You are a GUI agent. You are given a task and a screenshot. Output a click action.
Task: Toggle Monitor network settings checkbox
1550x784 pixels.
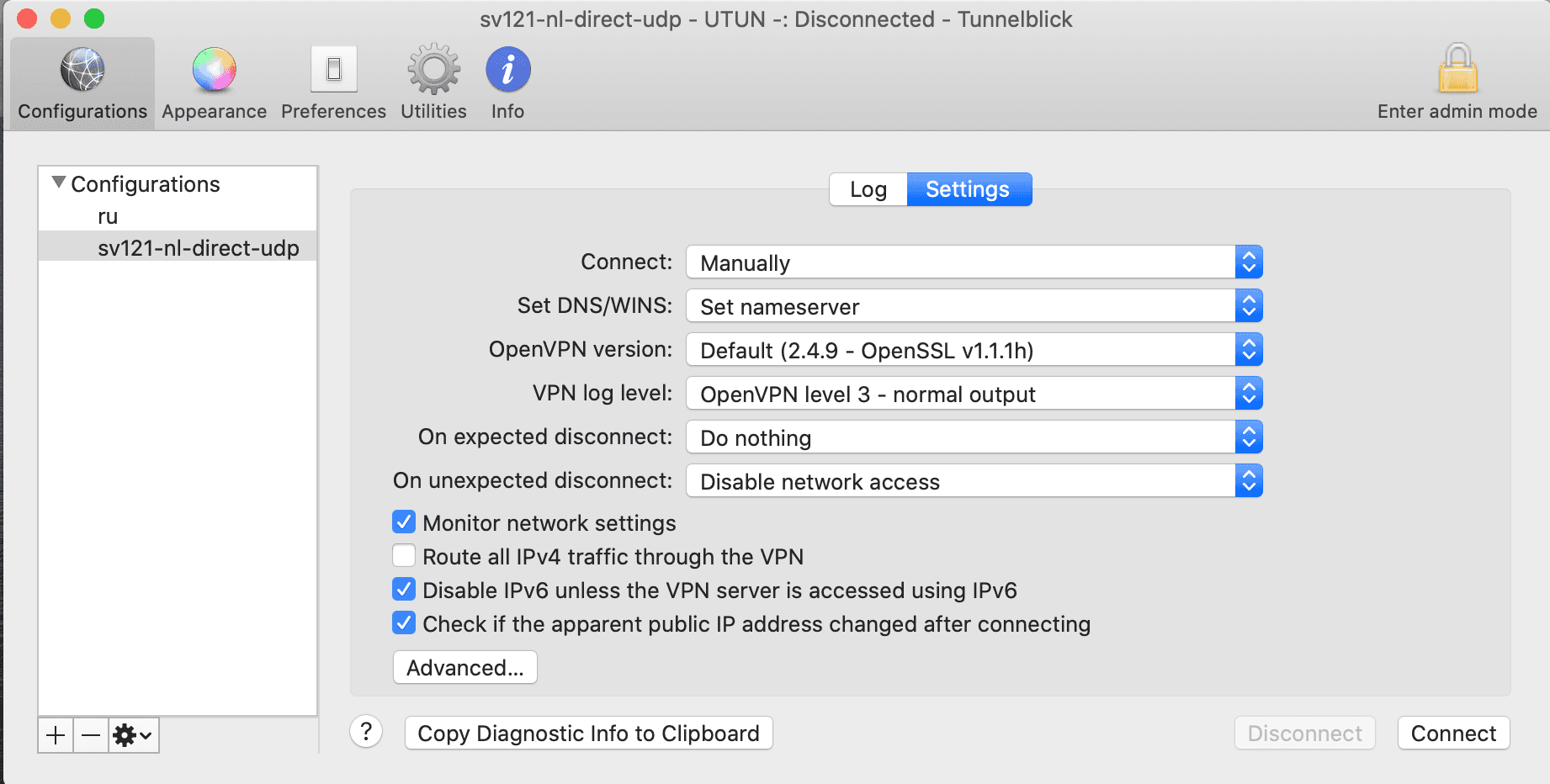404,522
